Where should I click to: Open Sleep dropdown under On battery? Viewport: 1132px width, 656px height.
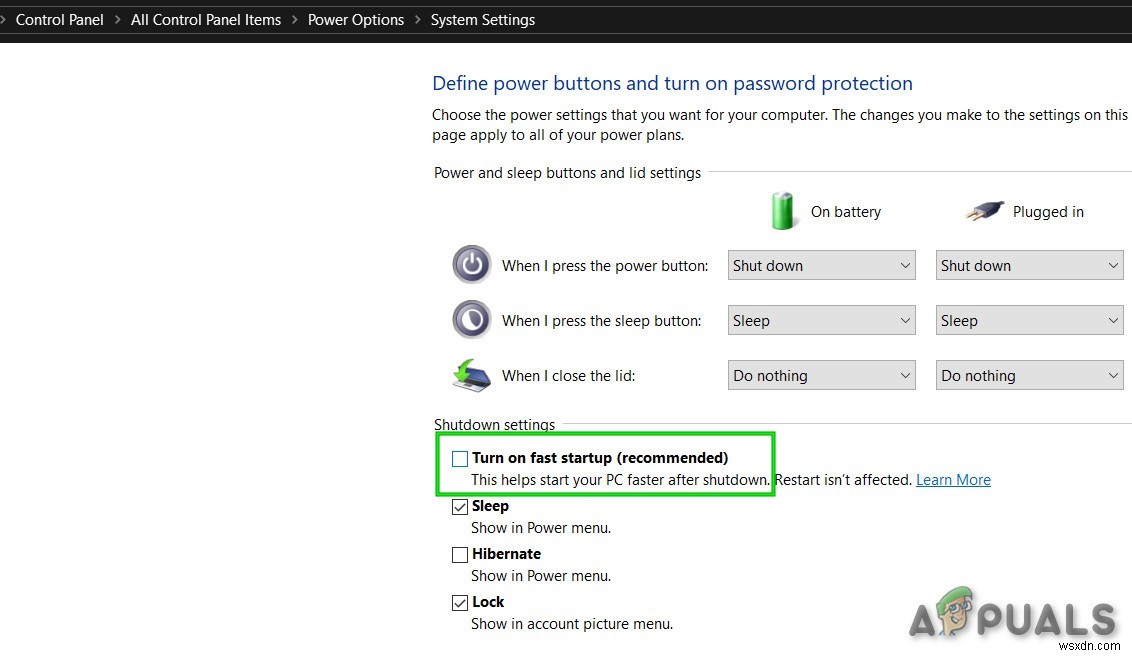pyautogui.click(x=821, y=320)
